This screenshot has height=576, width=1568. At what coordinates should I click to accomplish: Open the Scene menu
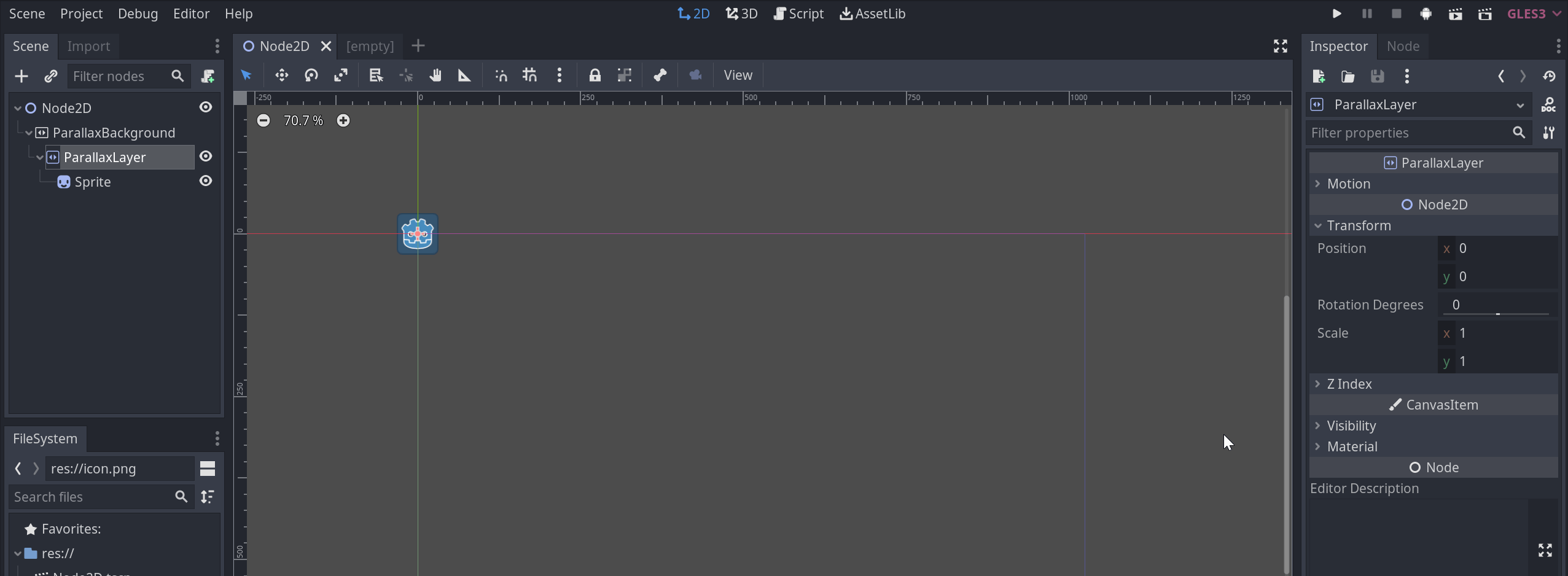pos(26,13)
